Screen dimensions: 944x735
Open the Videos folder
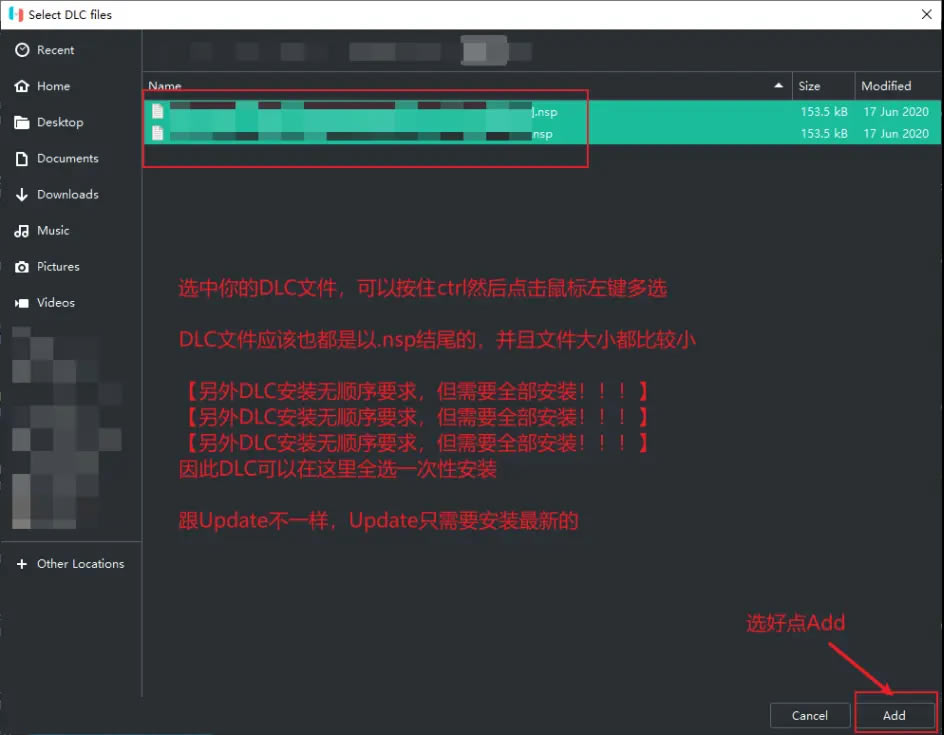(70, 303)
